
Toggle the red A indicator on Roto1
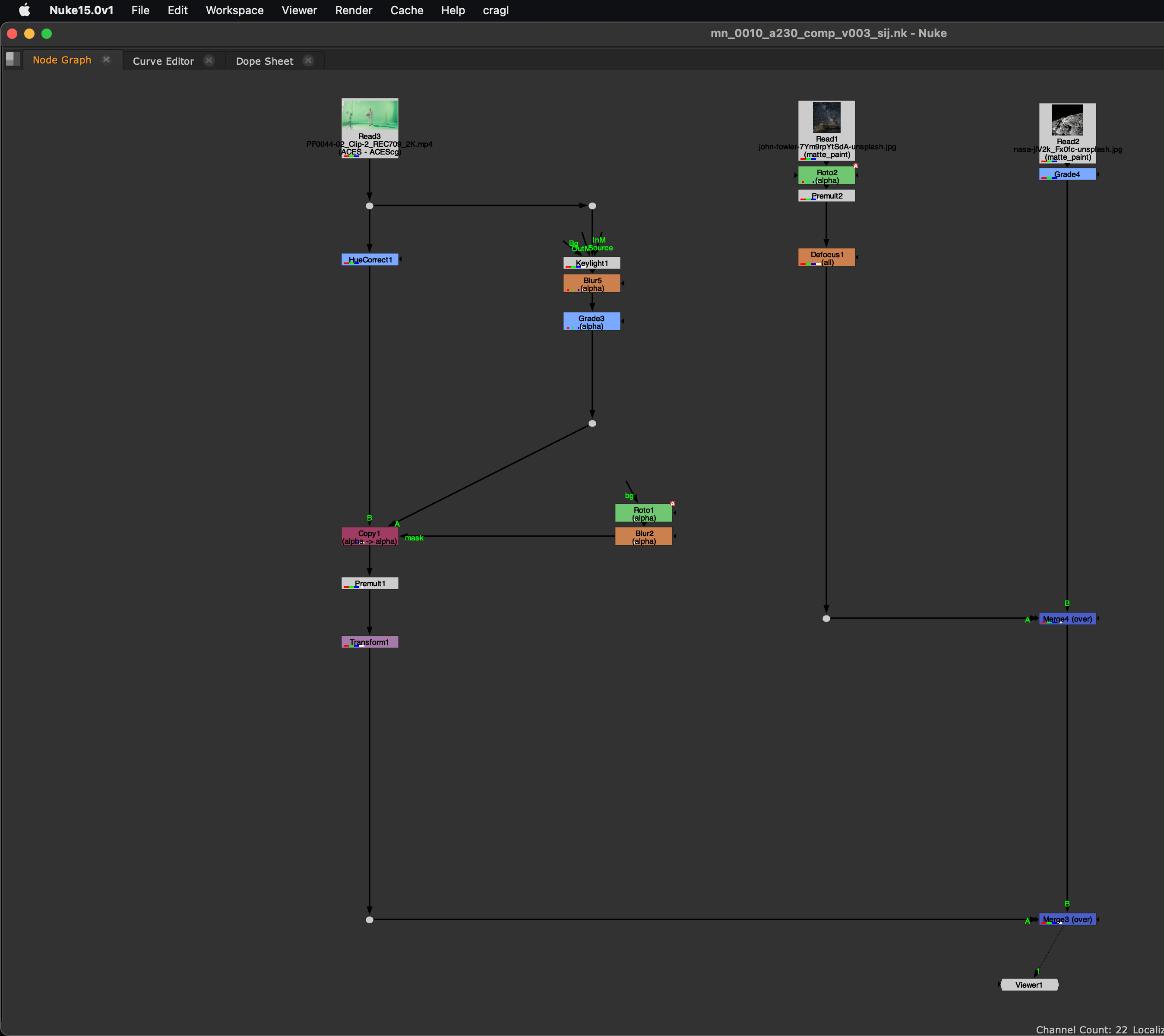672,503
